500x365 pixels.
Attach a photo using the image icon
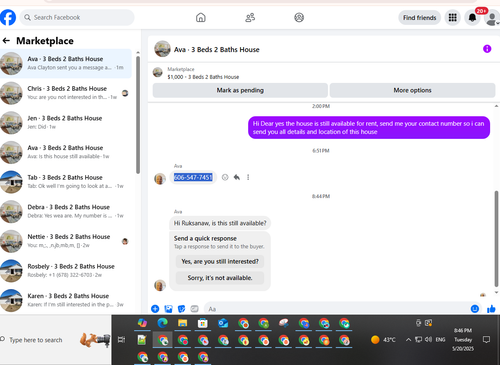coord(169,309)
